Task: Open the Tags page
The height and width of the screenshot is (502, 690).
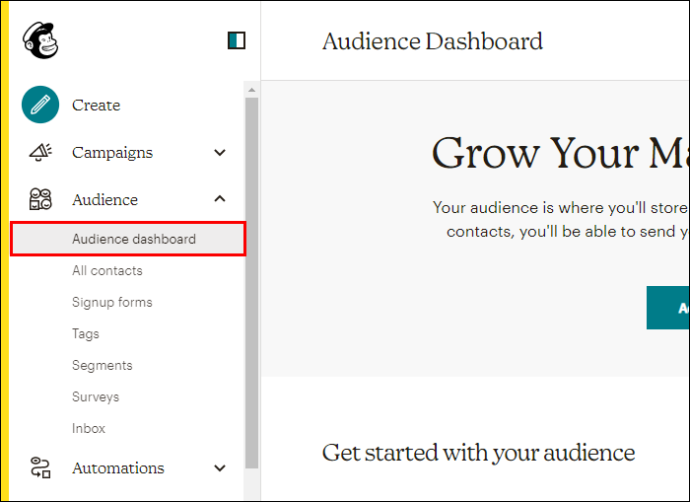Action: pyautogui.click(x=85, y=334)
